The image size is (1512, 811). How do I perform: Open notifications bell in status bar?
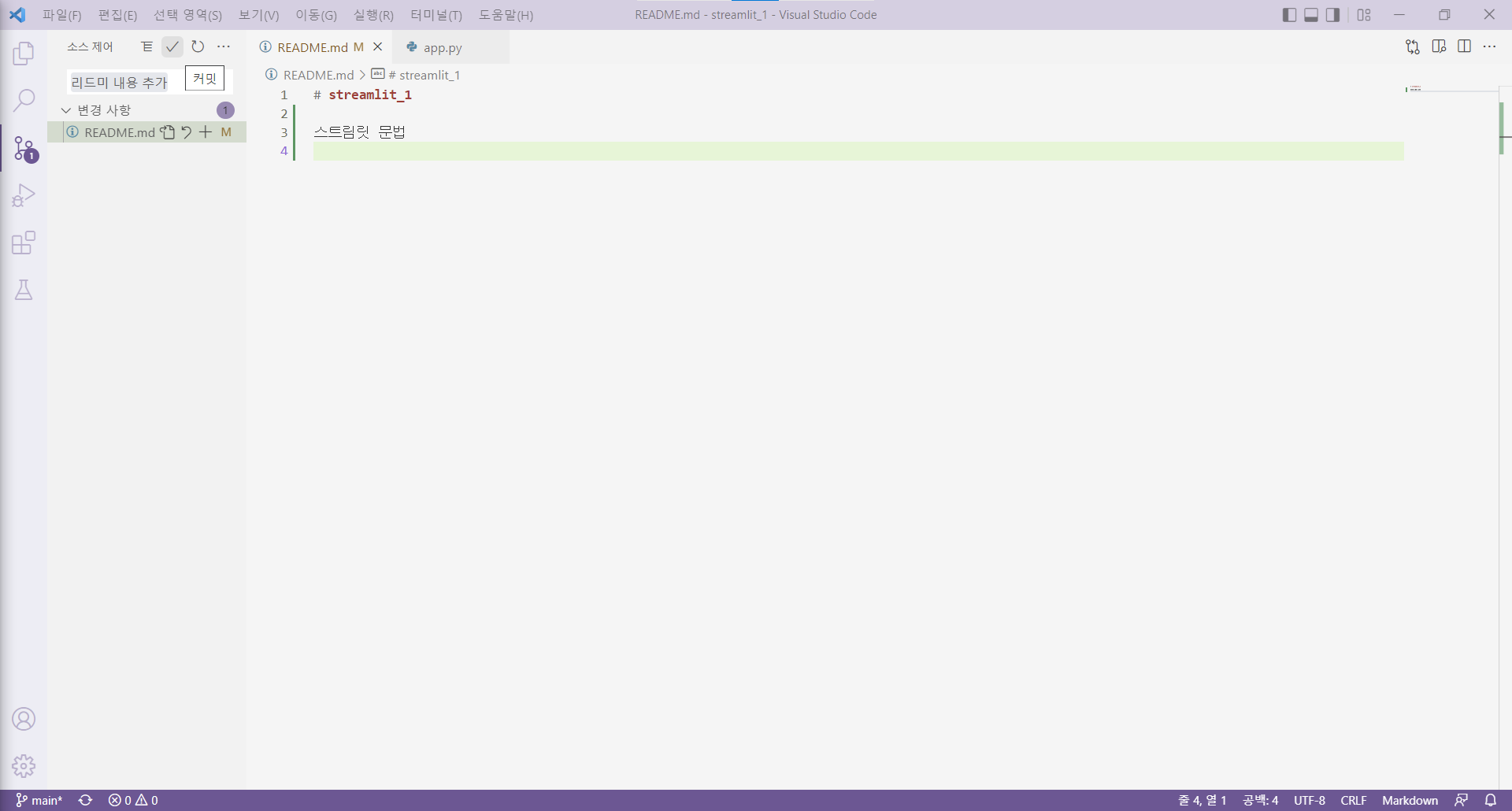tap(1491, 800)
